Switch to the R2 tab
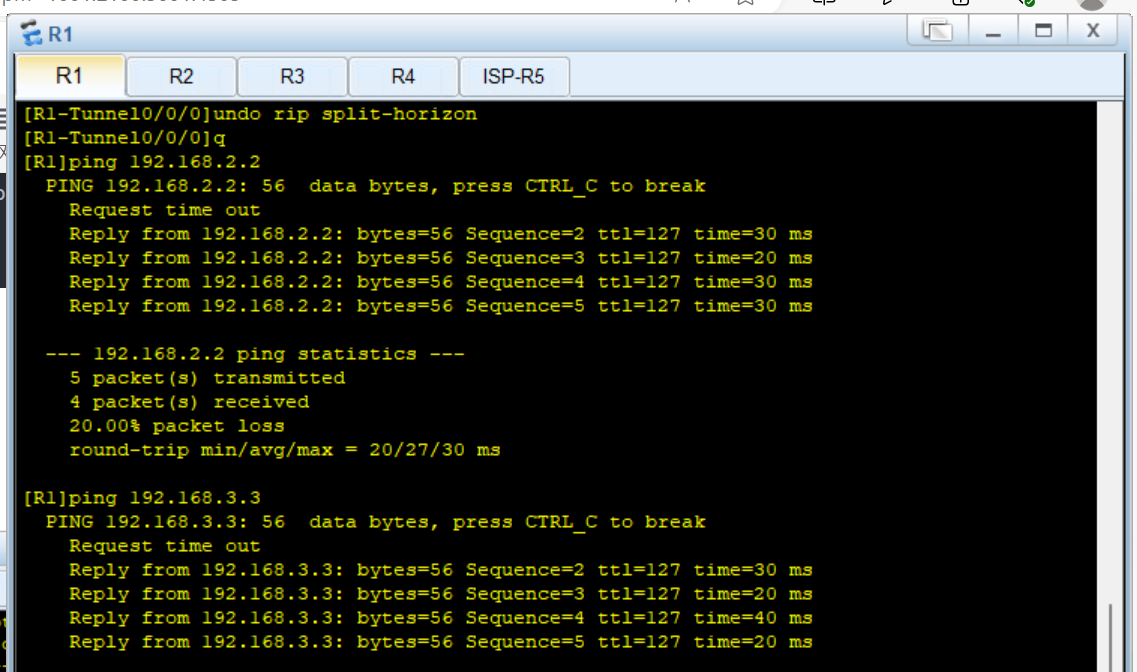The image size is (1137, 672). pyautogui.click(x=181, y=76)
